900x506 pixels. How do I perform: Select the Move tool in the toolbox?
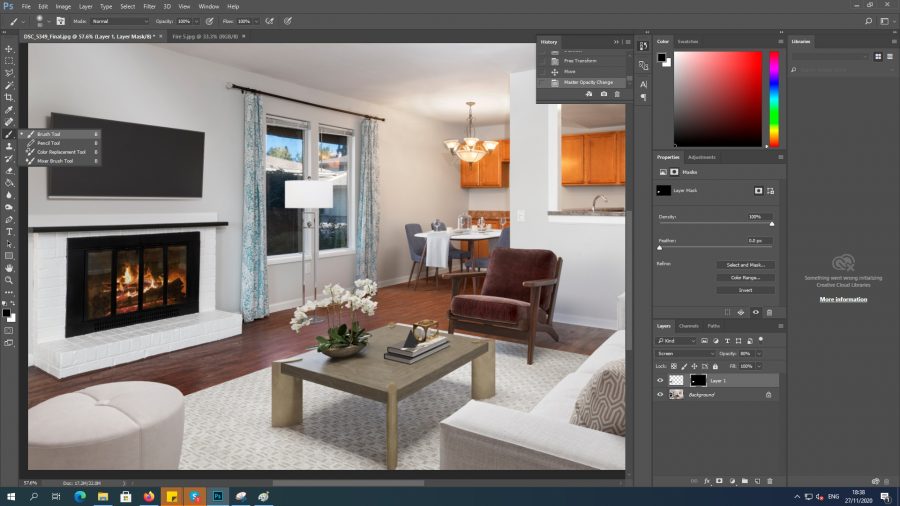point(9,49)
